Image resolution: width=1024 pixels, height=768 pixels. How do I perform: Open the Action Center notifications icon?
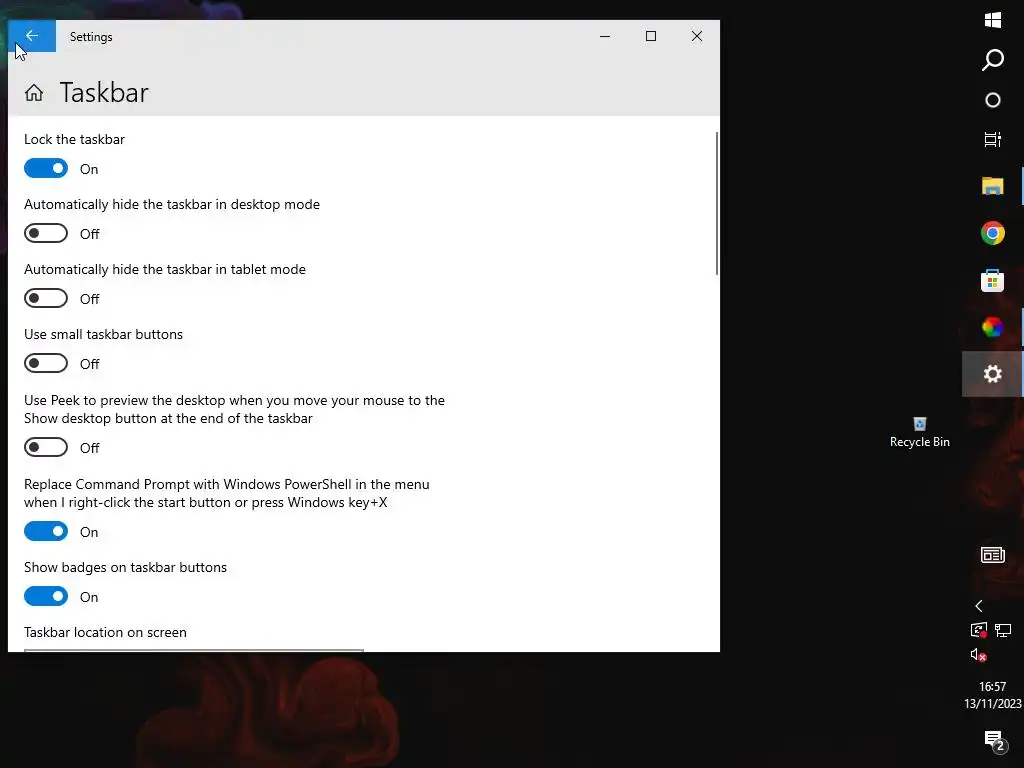(994, 741)
